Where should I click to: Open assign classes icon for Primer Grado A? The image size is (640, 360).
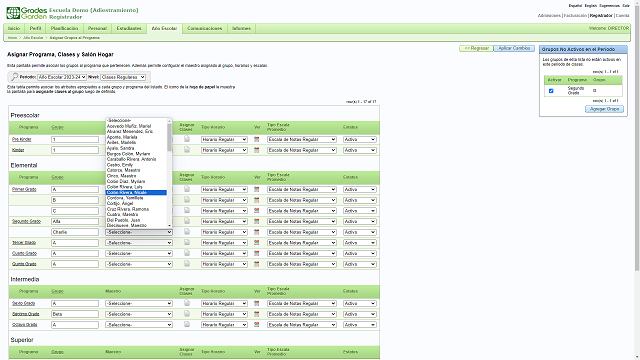point(187,189)
